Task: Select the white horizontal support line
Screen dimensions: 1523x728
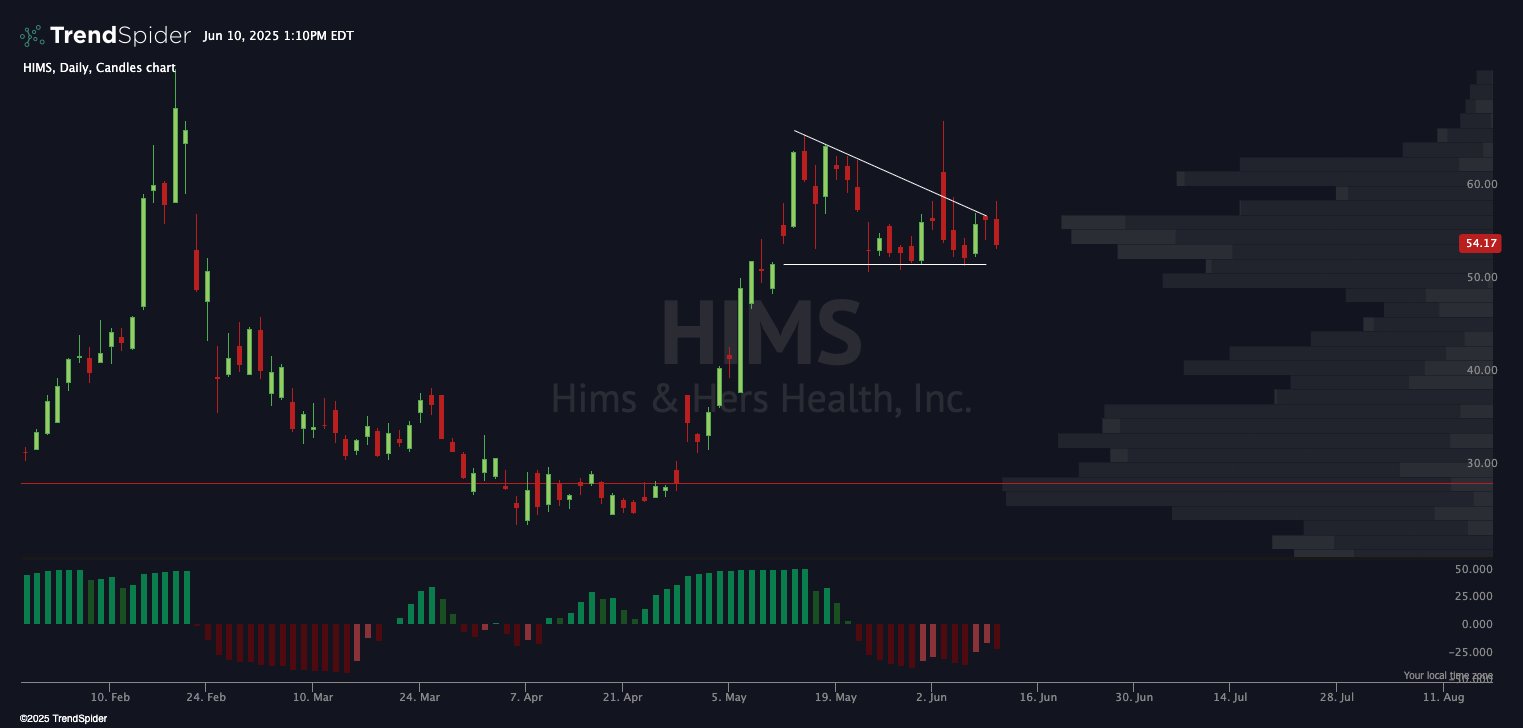Action: point(885,264)
